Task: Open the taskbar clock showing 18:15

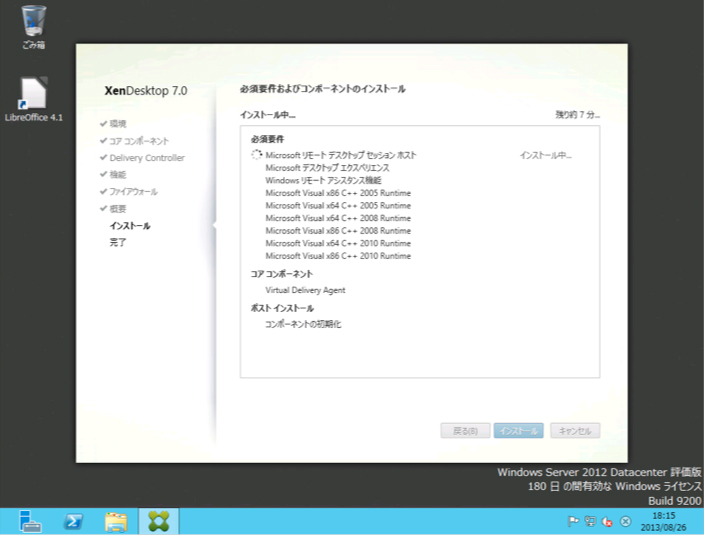Action: pos(664,522)
